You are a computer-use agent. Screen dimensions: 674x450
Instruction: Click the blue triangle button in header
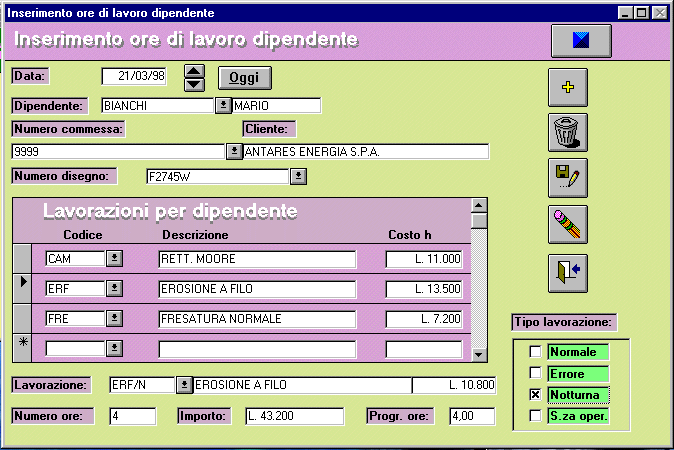(582, 41)
